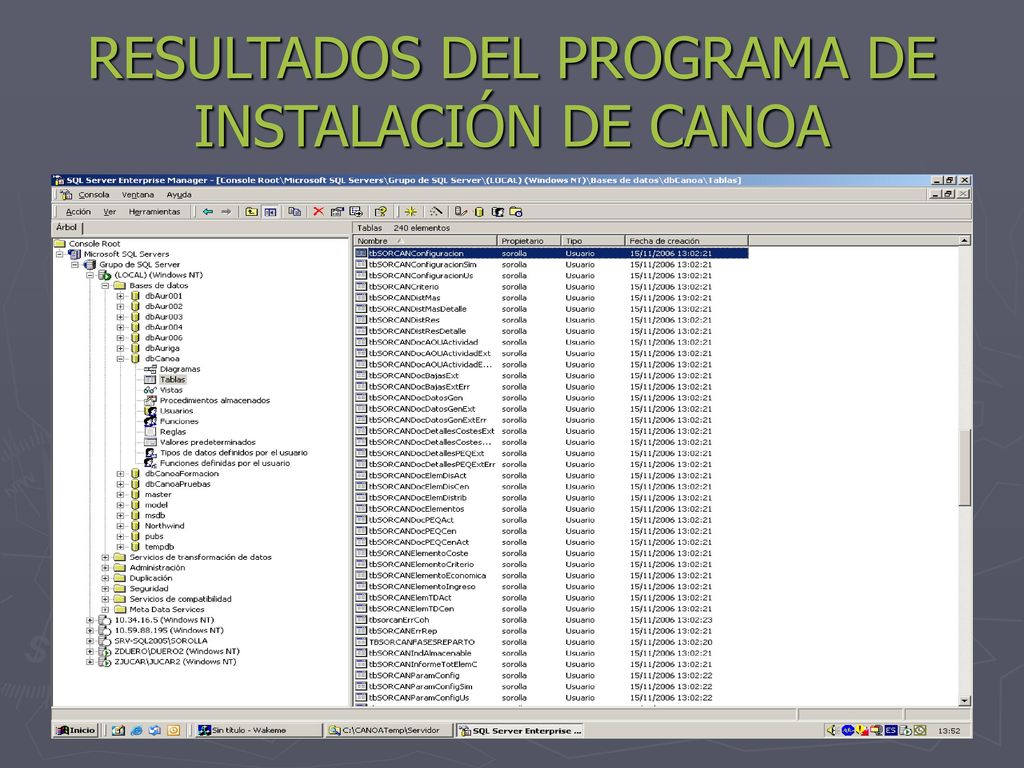Sort by the Tipo column header
Screen dimensions: 1024x768
coord(593,240)
